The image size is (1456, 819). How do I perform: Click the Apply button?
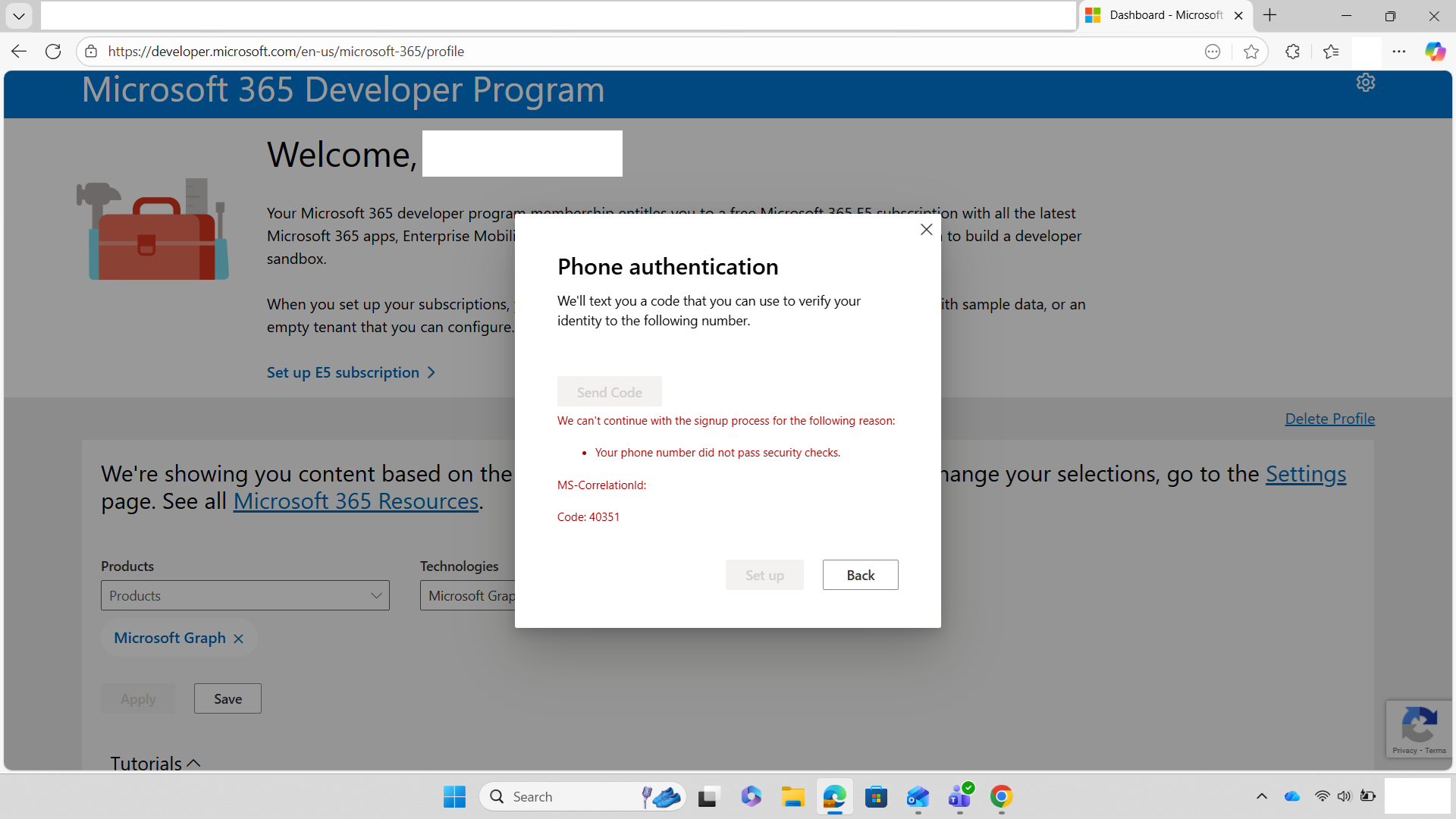[x=138, y=698]
